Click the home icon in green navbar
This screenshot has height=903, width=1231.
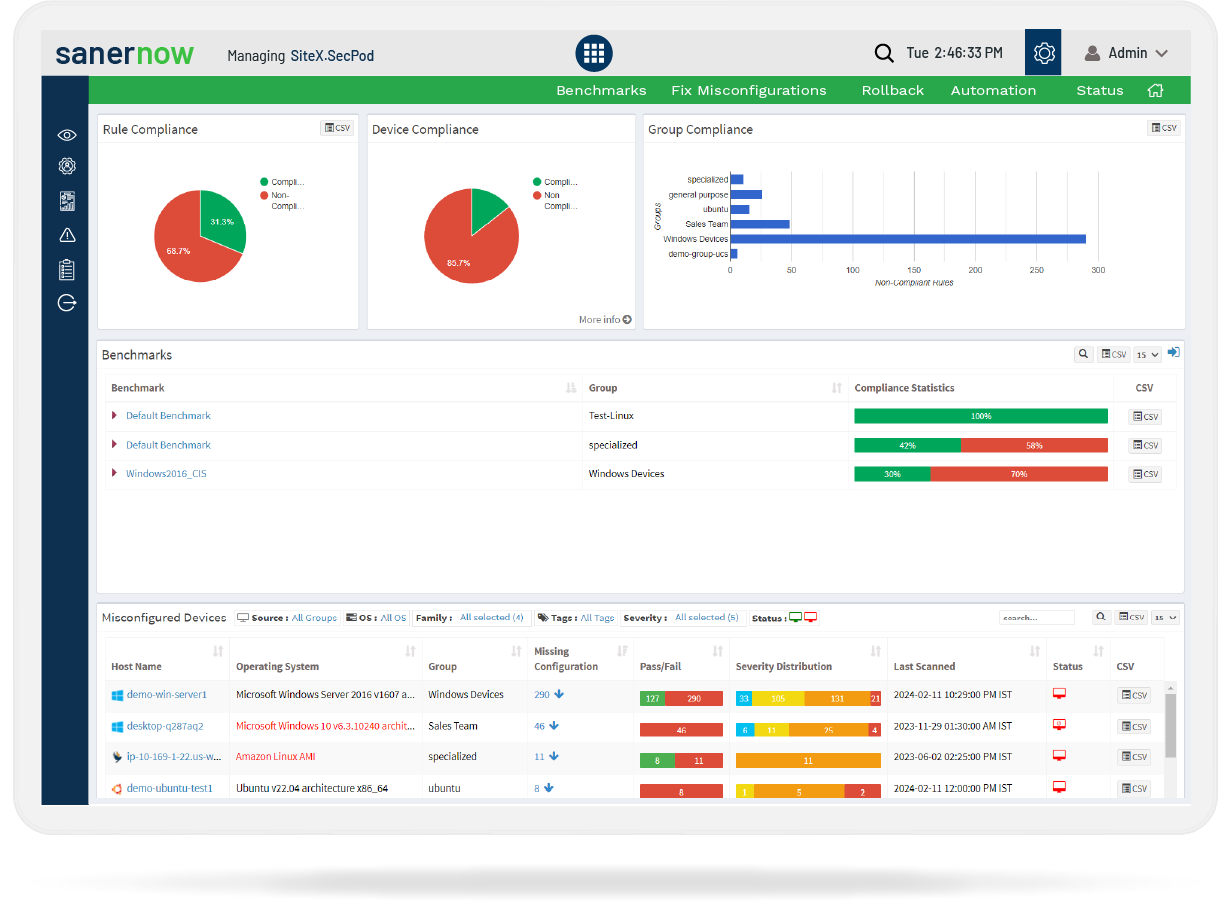(x=1155, y=90)
